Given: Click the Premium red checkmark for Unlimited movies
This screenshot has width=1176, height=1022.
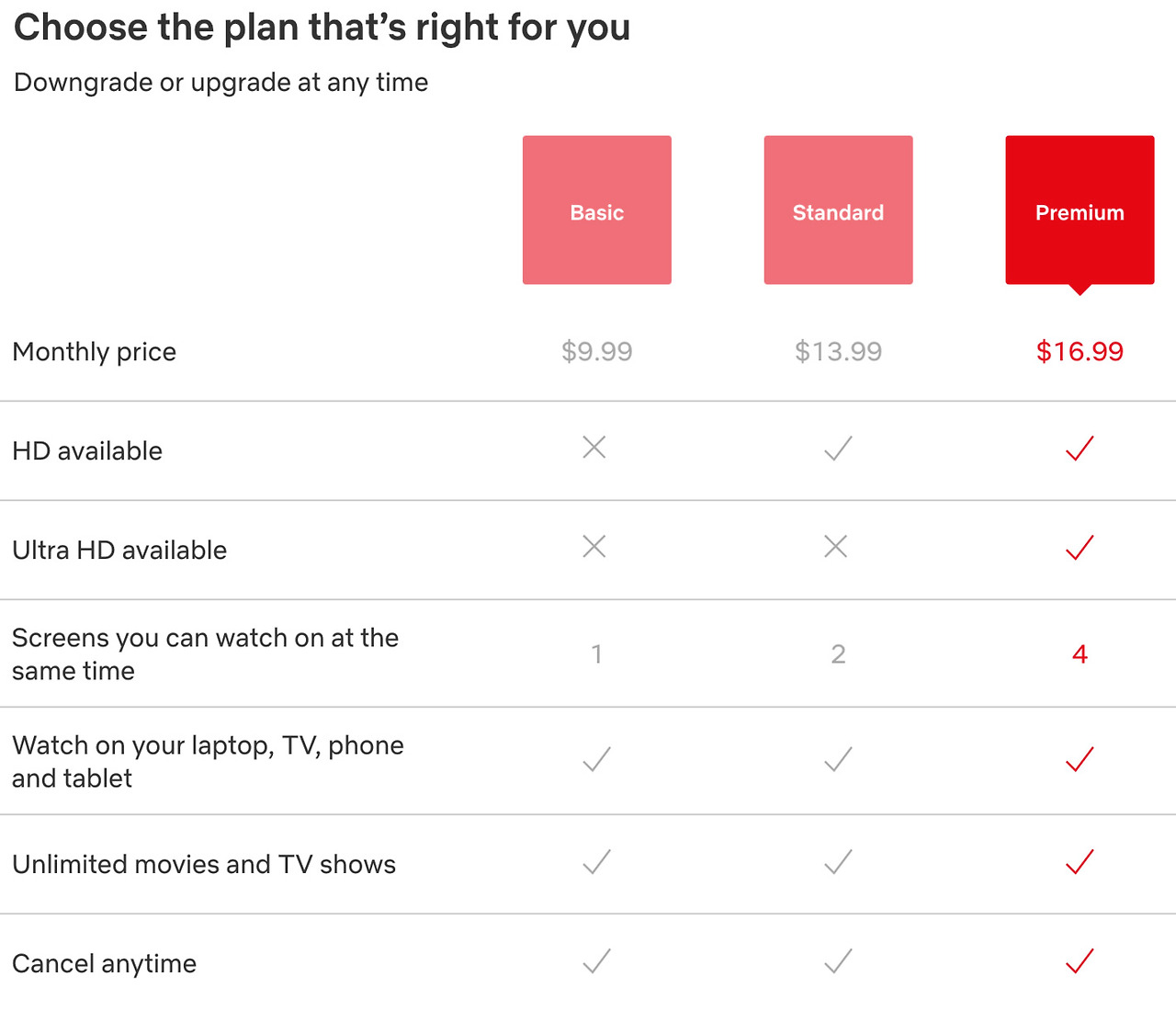Looking at the screenshot, I should pos(1080,862).
